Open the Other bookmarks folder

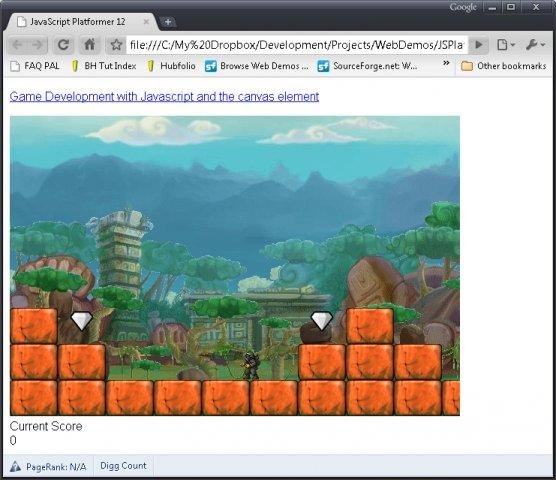pos(504,66)
